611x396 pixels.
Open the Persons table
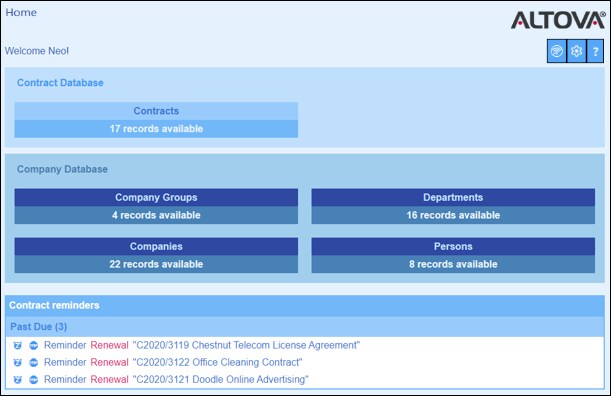point(453,247)
